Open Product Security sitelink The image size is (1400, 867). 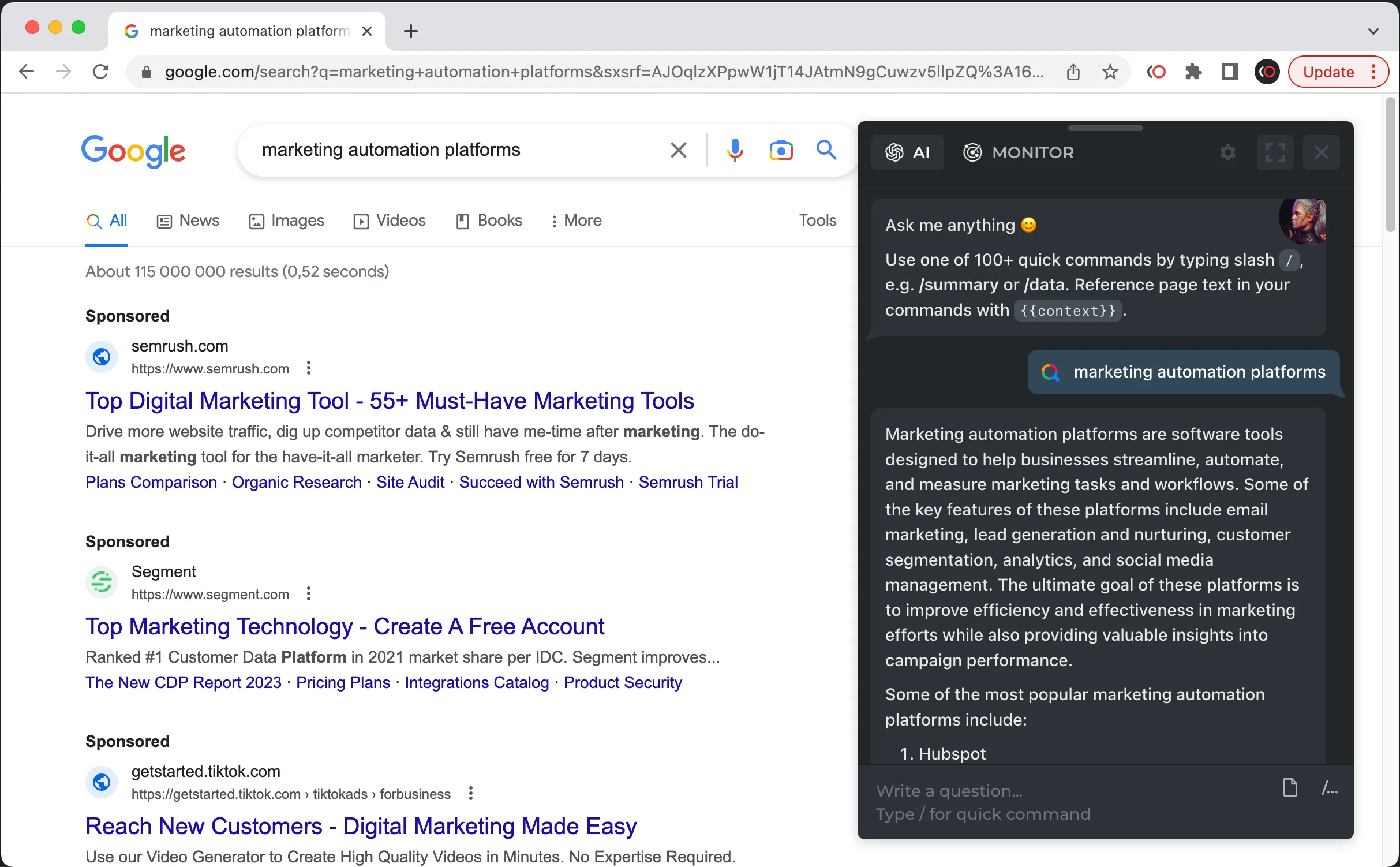(x=623, y=682)
